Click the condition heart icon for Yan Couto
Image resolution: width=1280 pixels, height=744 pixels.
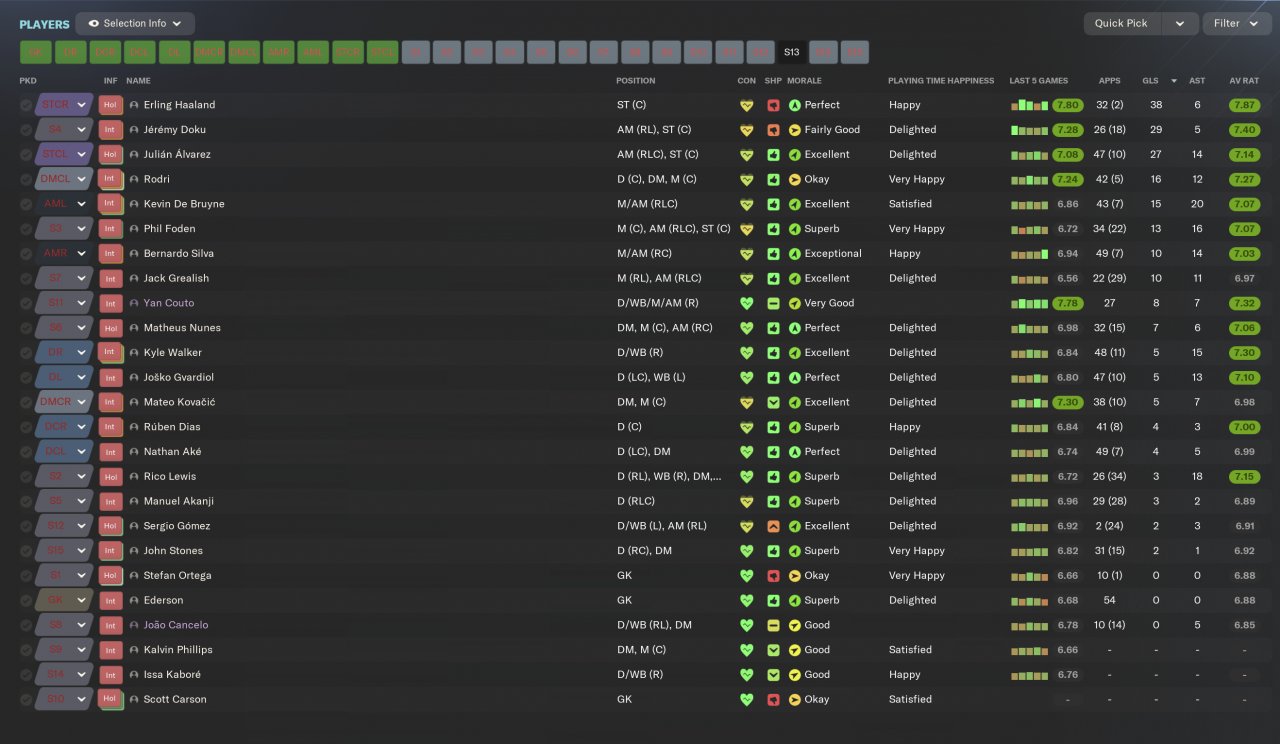pos(746,303)
